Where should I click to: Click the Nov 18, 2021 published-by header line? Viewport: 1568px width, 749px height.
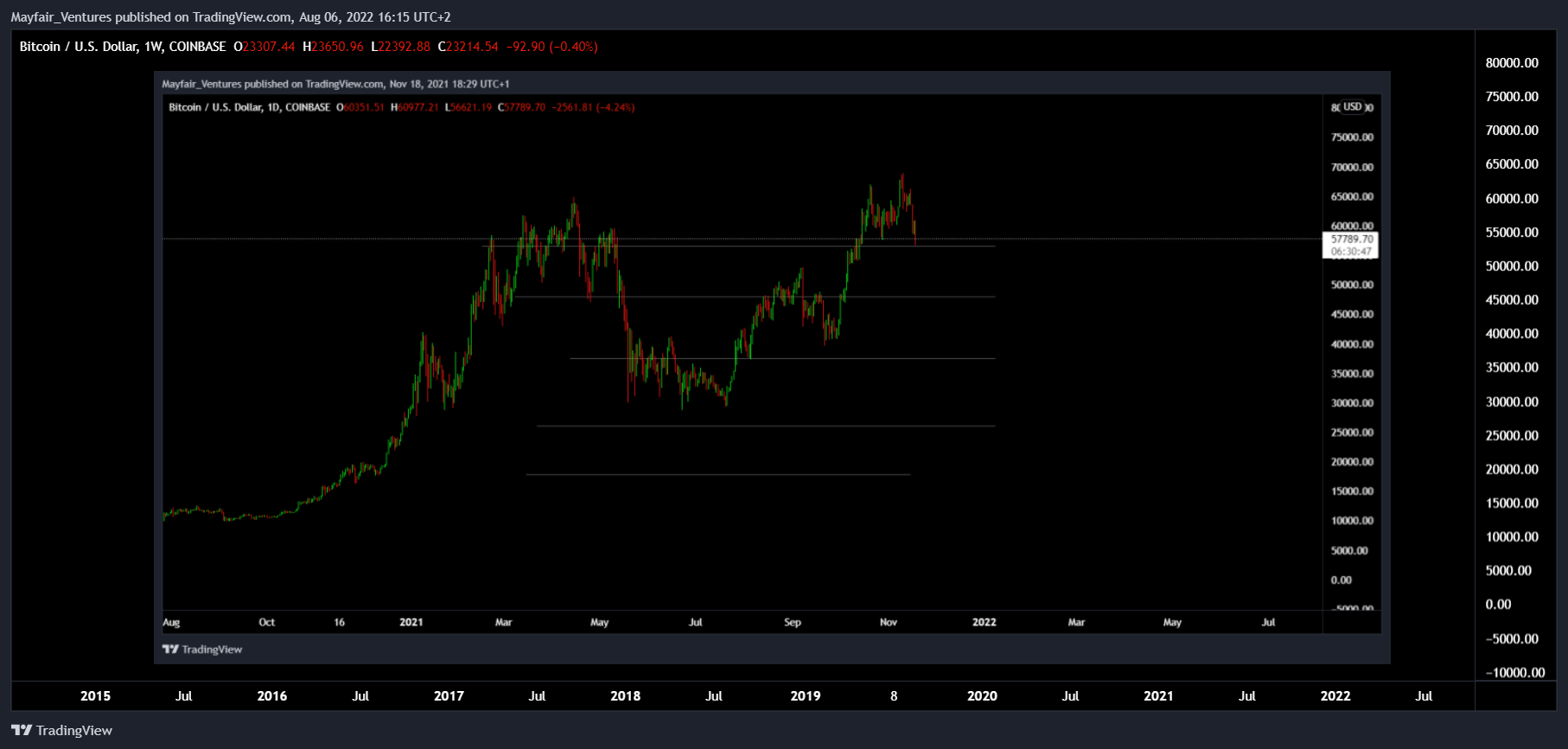pyautogui.click(x=335, y=84)
